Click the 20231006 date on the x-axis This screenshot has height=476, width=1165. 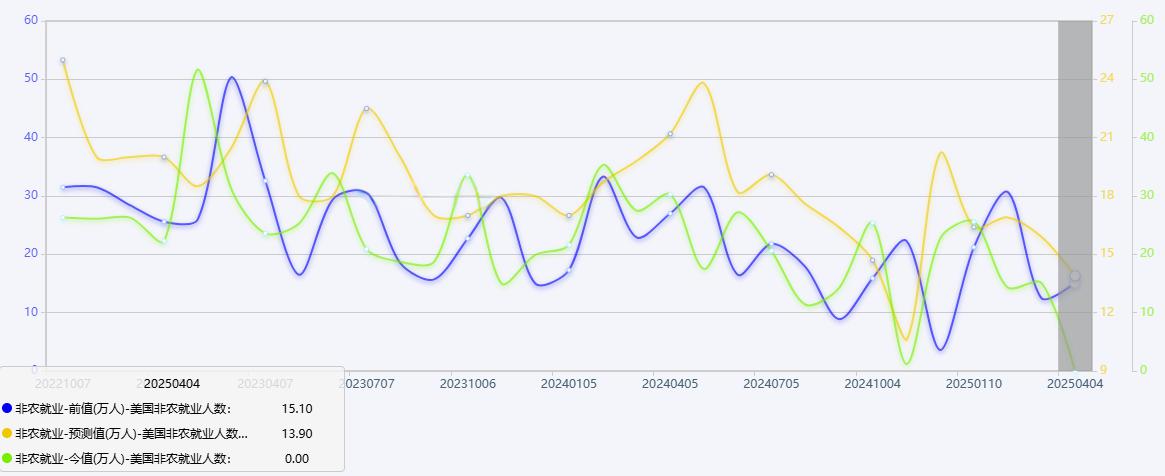pyautogui.click(x=468, y=383)
